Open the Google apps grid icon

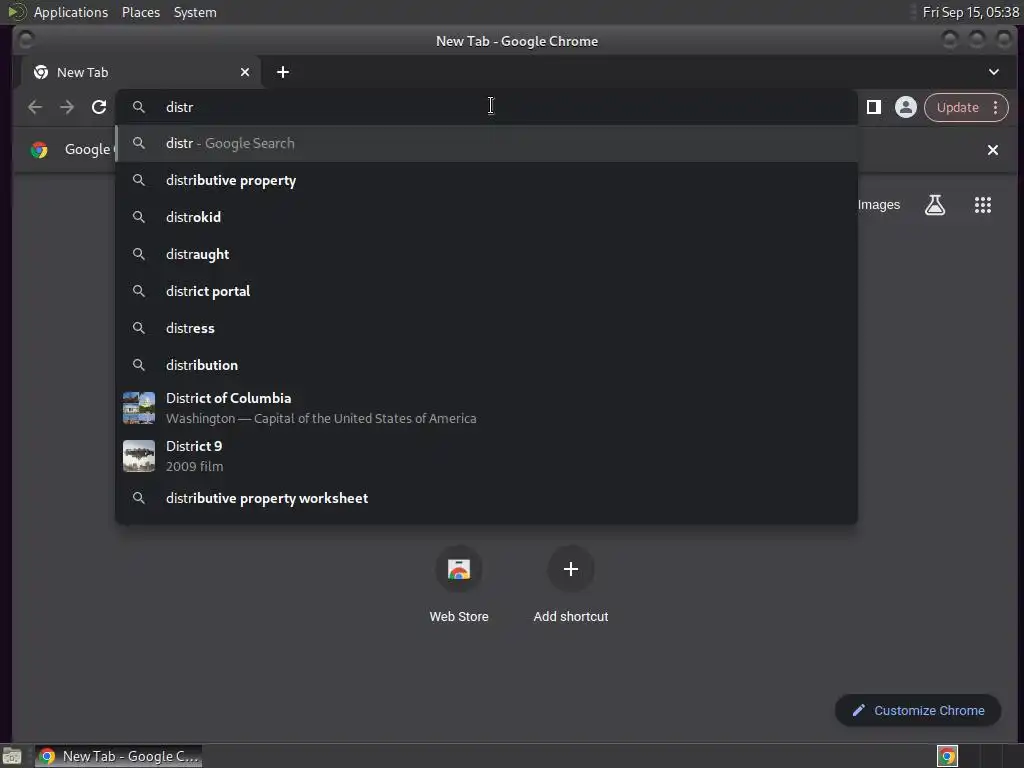pyautogui.click(x=983, y=205)
